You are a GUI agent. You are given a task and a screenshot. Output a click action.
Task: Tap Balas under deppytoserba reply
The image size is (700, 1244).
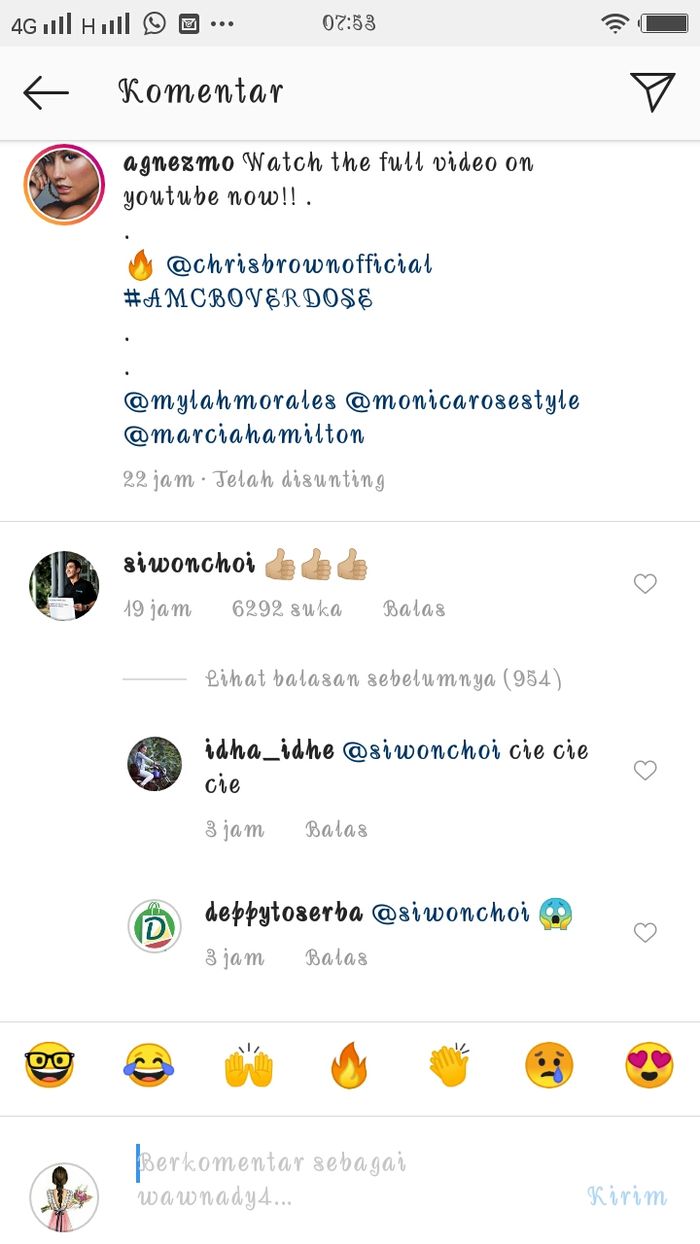(336, 958)
